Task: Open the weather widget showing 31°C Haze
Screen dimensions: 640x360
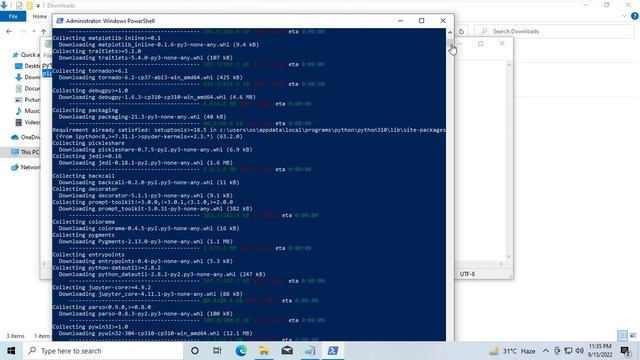Action: click(x=513, y=351)
